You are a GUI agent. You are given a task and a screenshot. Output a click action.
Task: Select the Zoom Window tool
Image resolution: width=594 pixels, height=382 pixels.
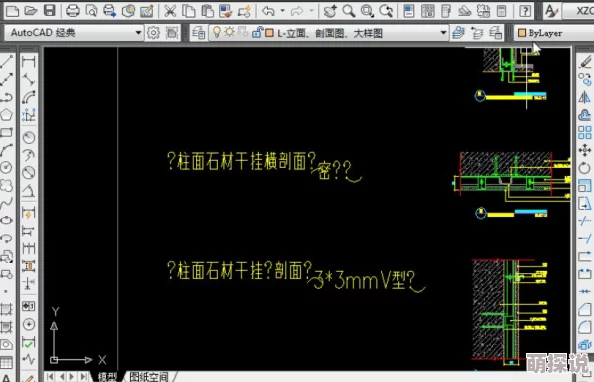(x=367, y=11)
